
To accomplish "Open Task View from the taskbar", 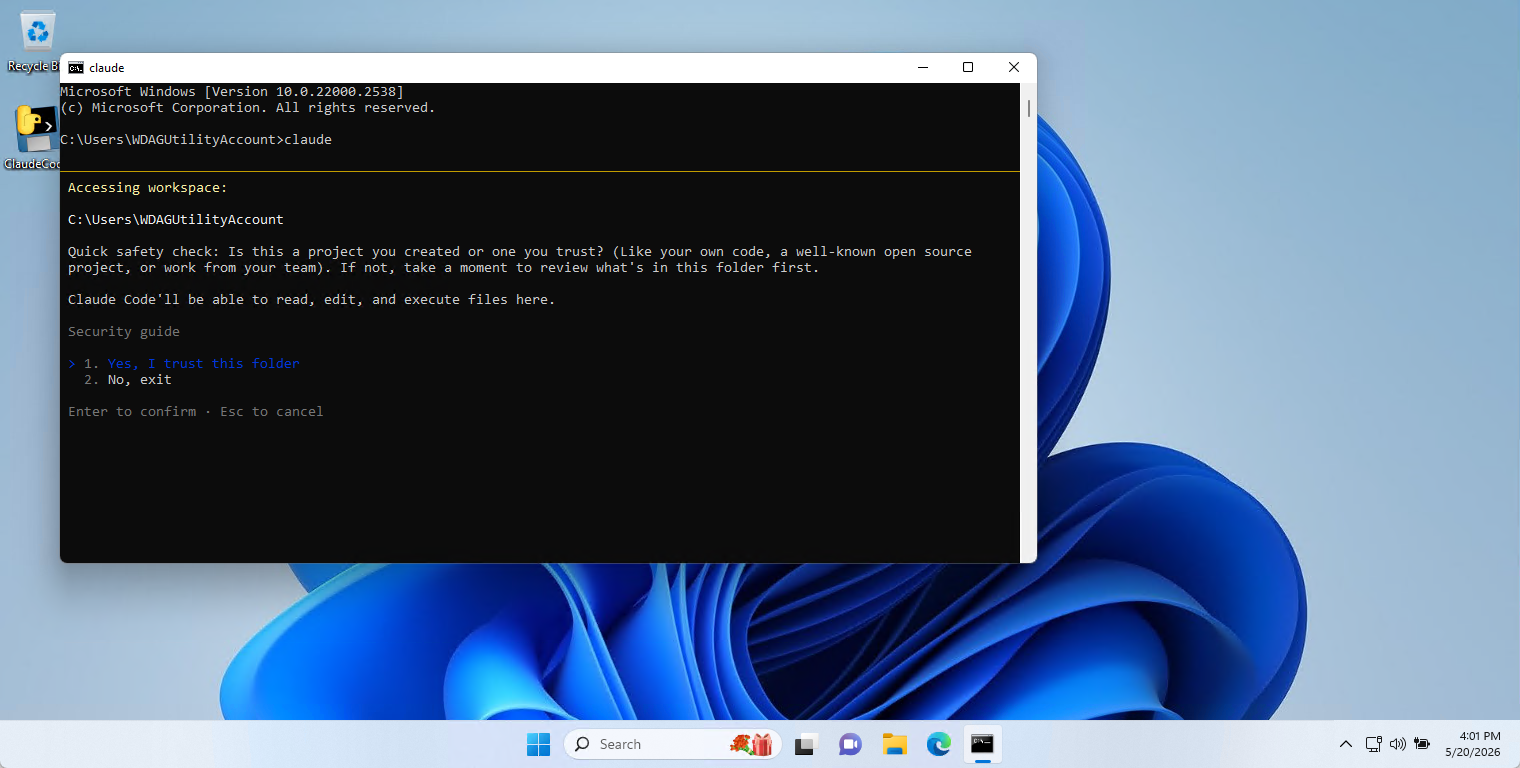I will click(x=806, y=744).
